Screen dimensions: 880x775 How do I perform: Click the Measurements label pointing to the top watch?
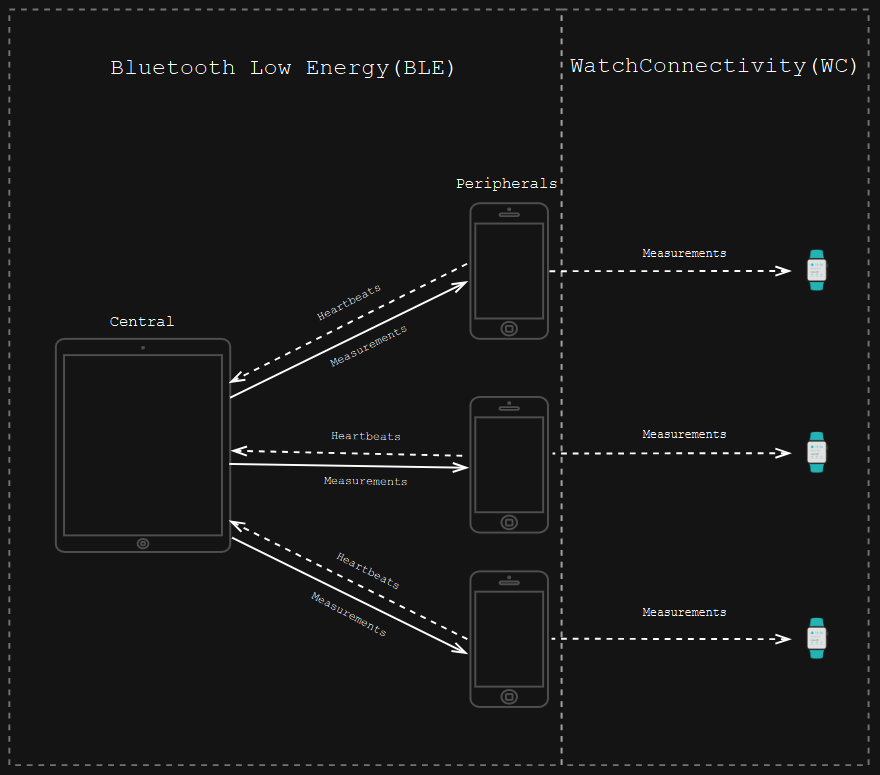click(x=684, y=253)
